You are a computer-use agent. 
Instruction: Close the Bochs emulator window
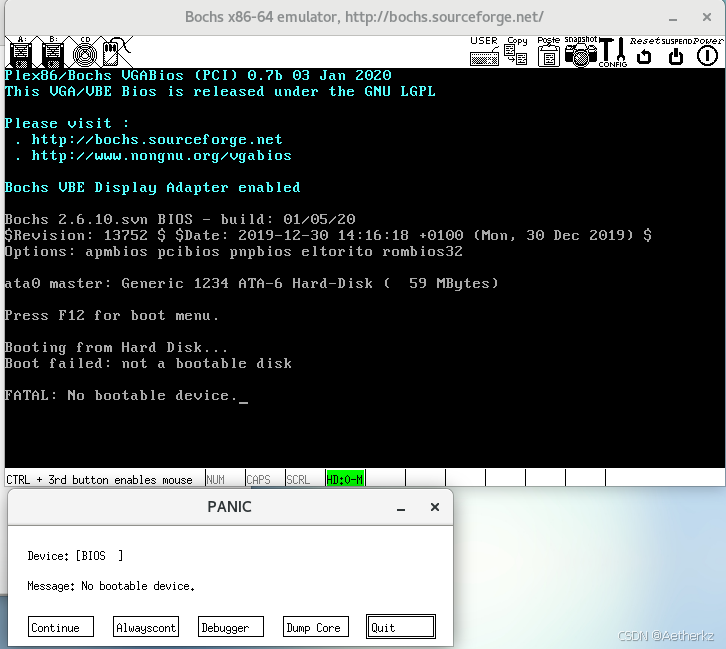click(707, 17)
